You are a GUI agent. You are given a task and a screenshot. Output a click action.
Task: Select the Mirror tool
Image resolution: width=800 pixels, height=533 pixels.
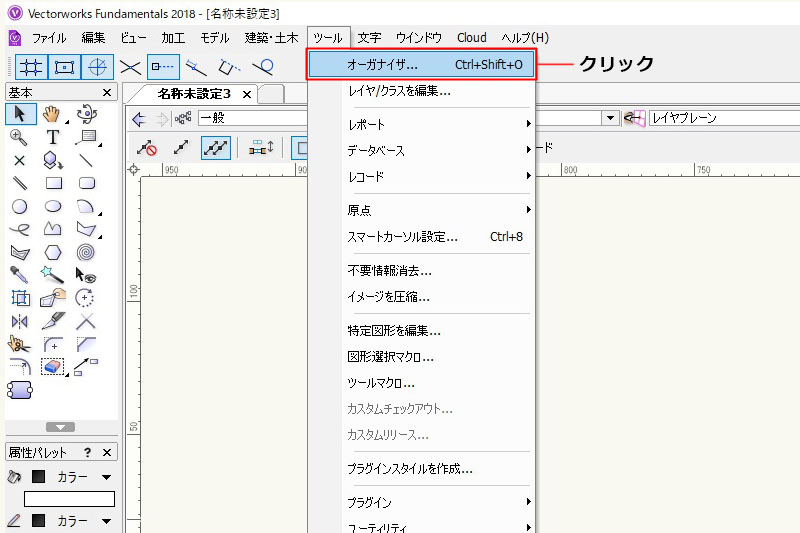click(x=19, y=322)
